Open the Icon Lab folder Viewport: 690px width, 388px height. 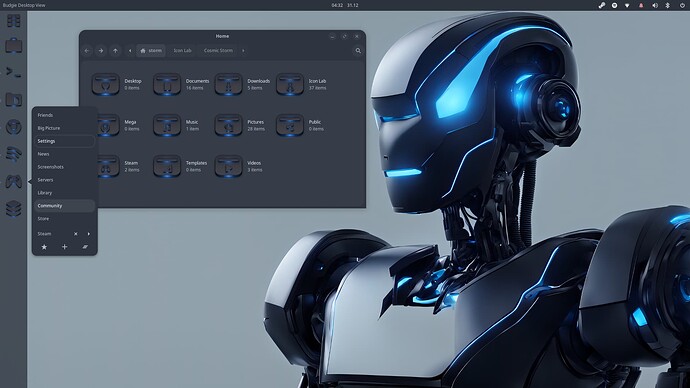pos(290,84)
